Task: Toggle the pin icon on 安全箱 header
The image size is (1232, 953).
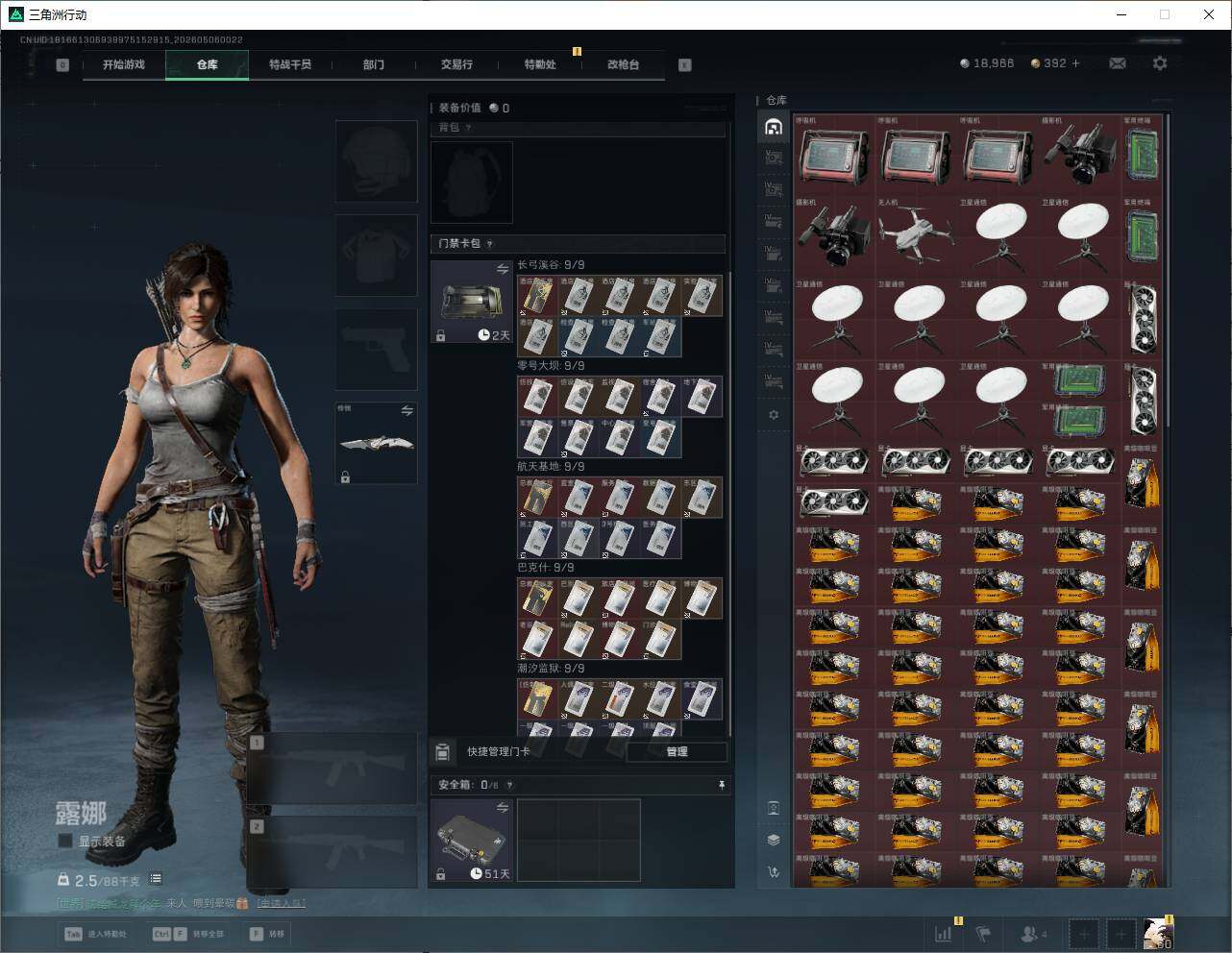Action: click(721, 785)
